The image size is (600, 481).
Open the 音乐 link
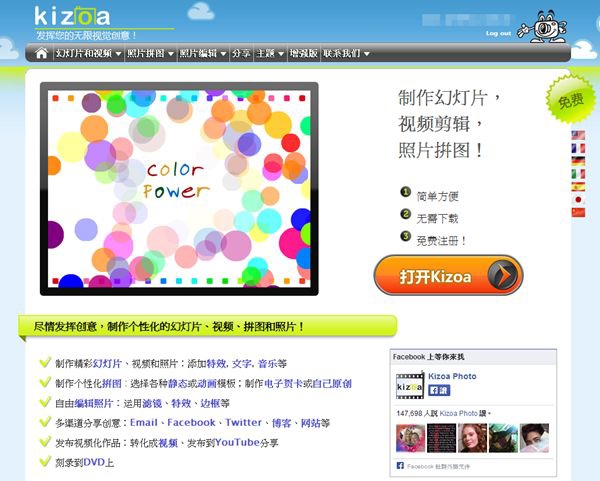pos(268,364)
